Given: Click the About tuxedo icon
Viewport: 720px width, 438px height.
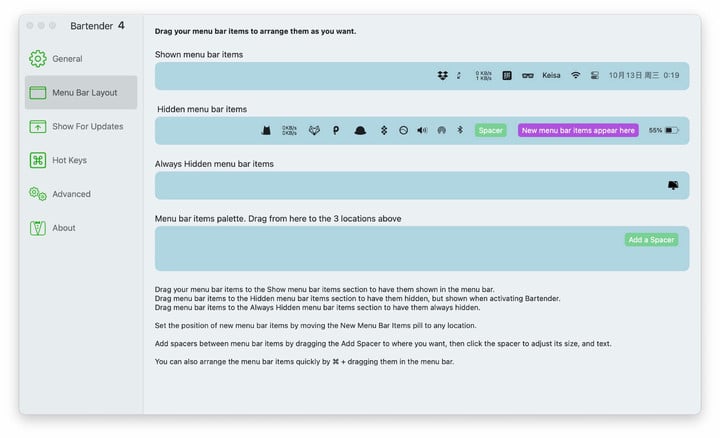Looking at the screenshot, I should pos(38,228).
